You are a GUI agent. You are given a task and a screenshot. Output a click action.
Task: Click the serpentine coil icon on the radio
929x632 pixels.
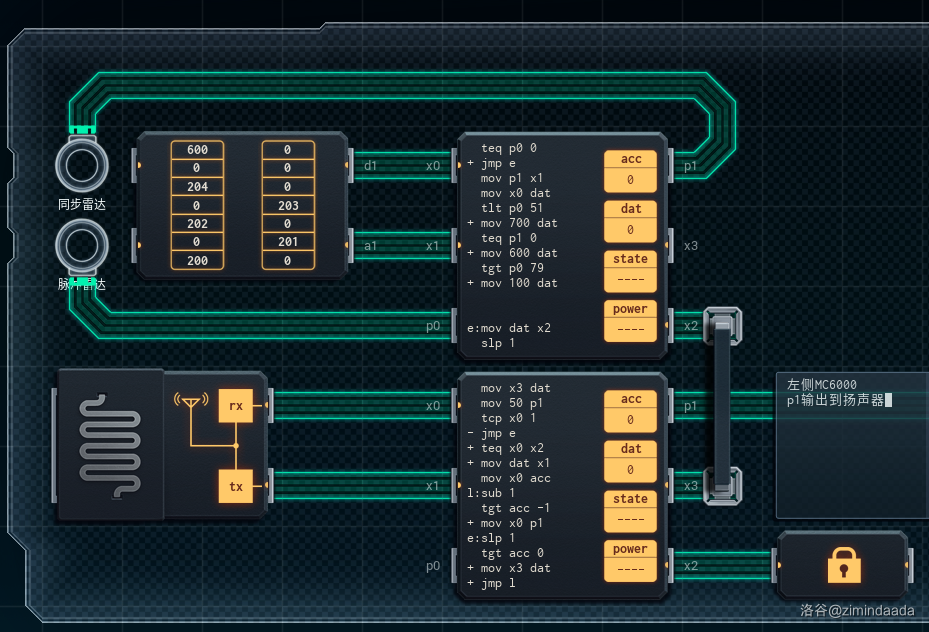[x=108, y=445]
